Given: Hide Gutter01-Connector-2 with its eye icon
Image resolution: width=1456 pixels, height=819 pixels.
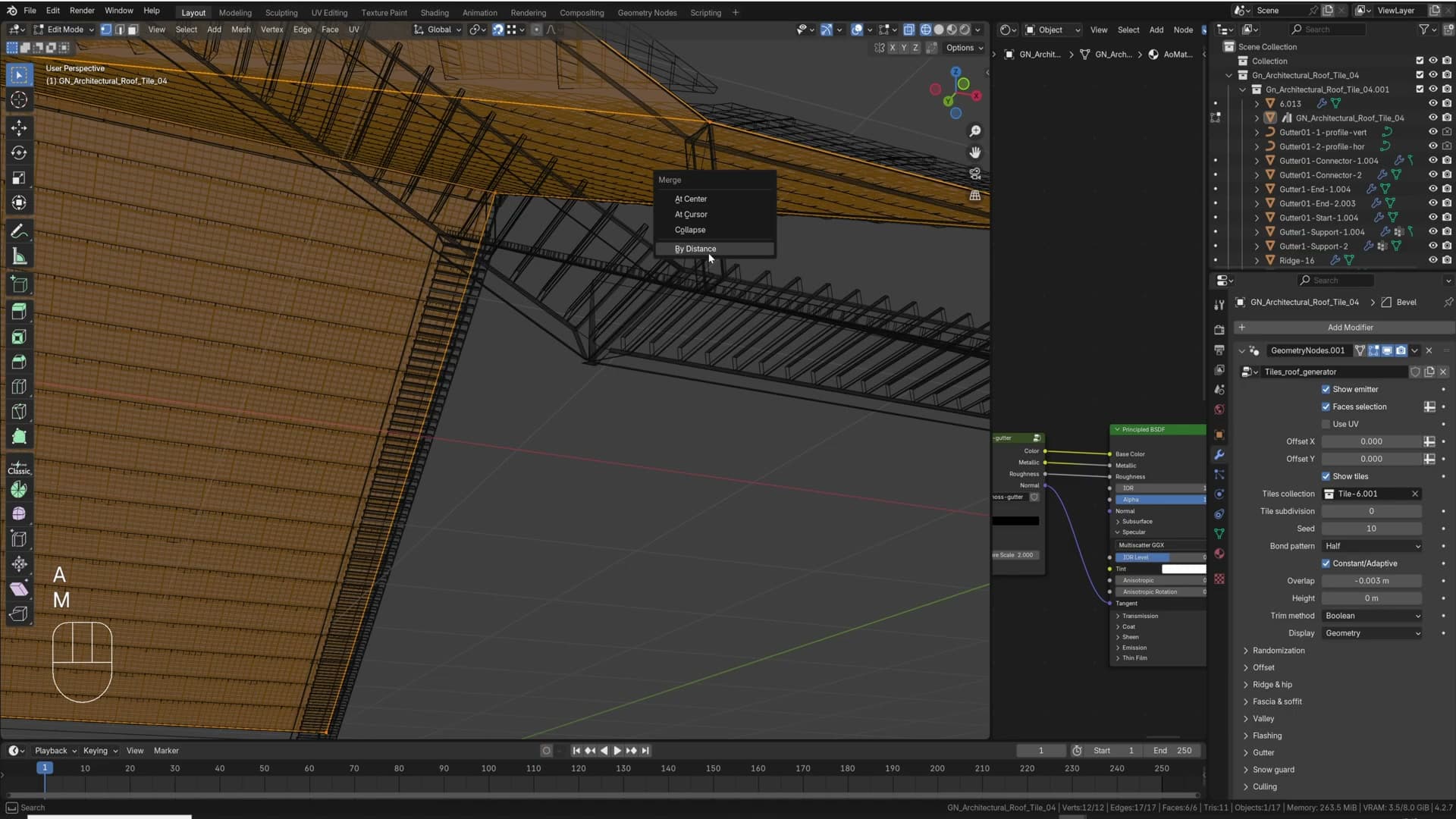Looking at the screenshot, I should [x=1432, y=174].
